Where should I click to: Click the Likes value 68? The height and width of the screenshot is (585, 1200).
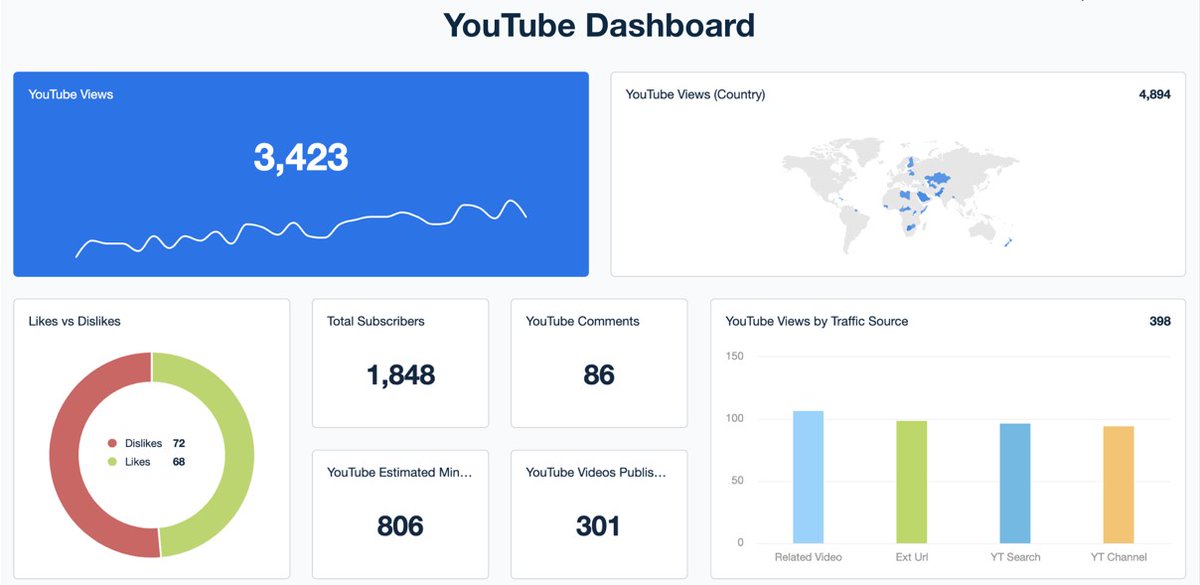click(x=179, y=462)
